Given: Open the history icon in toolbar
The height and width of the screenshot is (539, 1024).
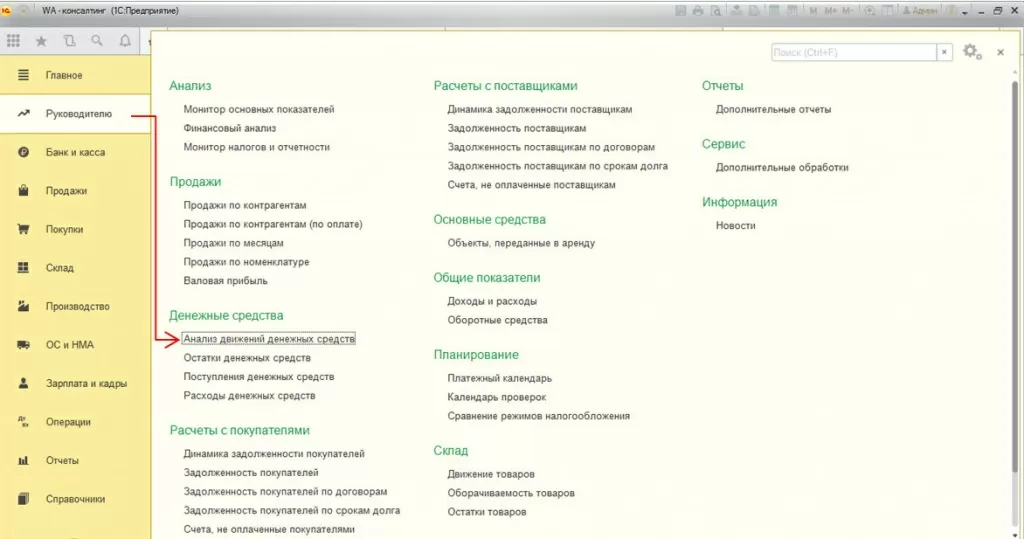Looking at the screenshot, I should coord(69,41).
